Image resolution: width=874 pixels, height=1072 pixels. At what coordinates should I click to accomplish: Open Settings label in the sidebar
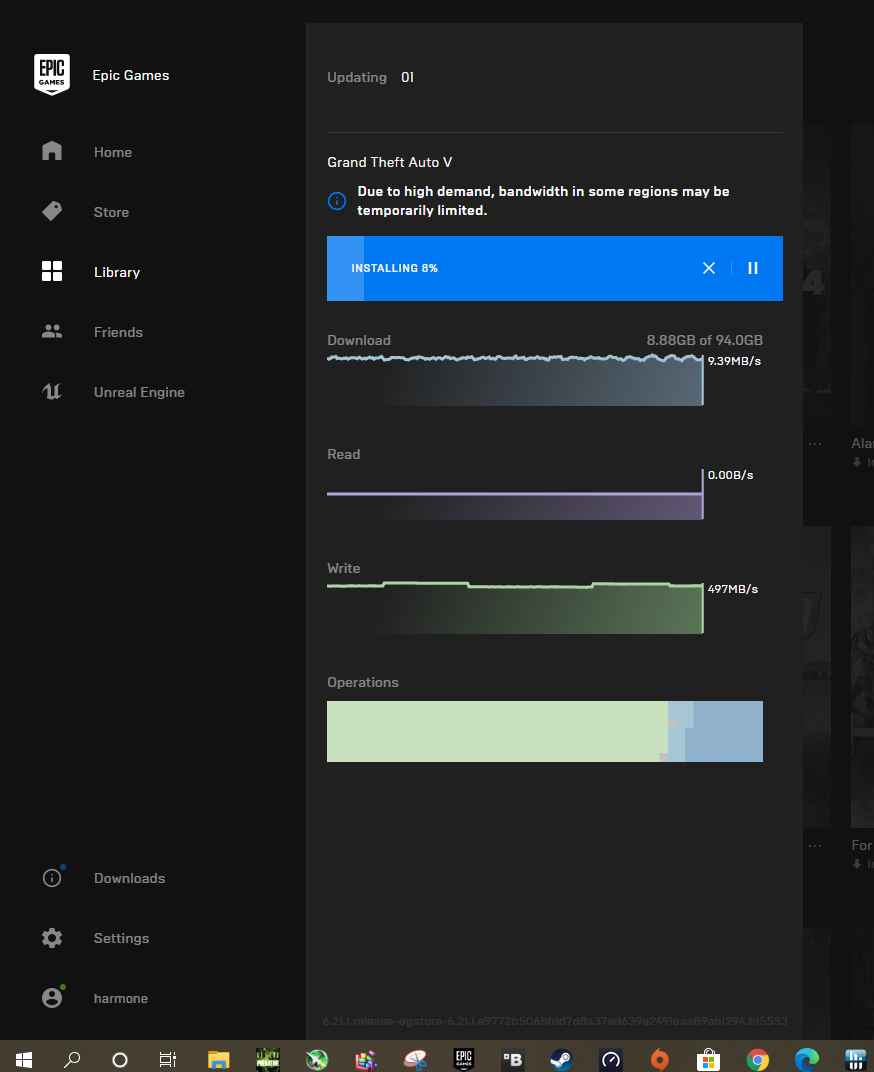(122, 939)
